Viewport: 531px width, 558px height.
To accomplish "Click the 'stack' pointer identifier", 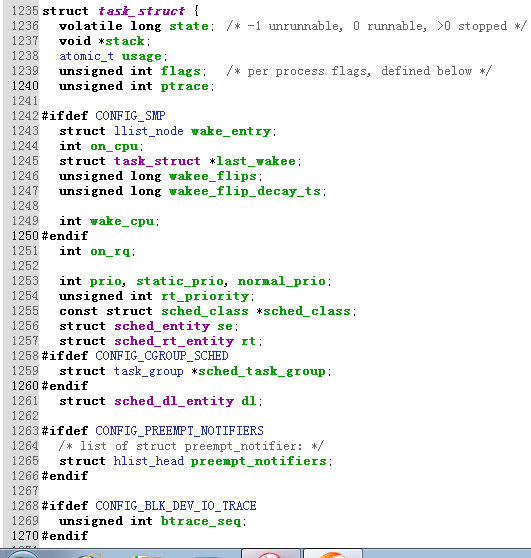I will (x=125, y=41).
